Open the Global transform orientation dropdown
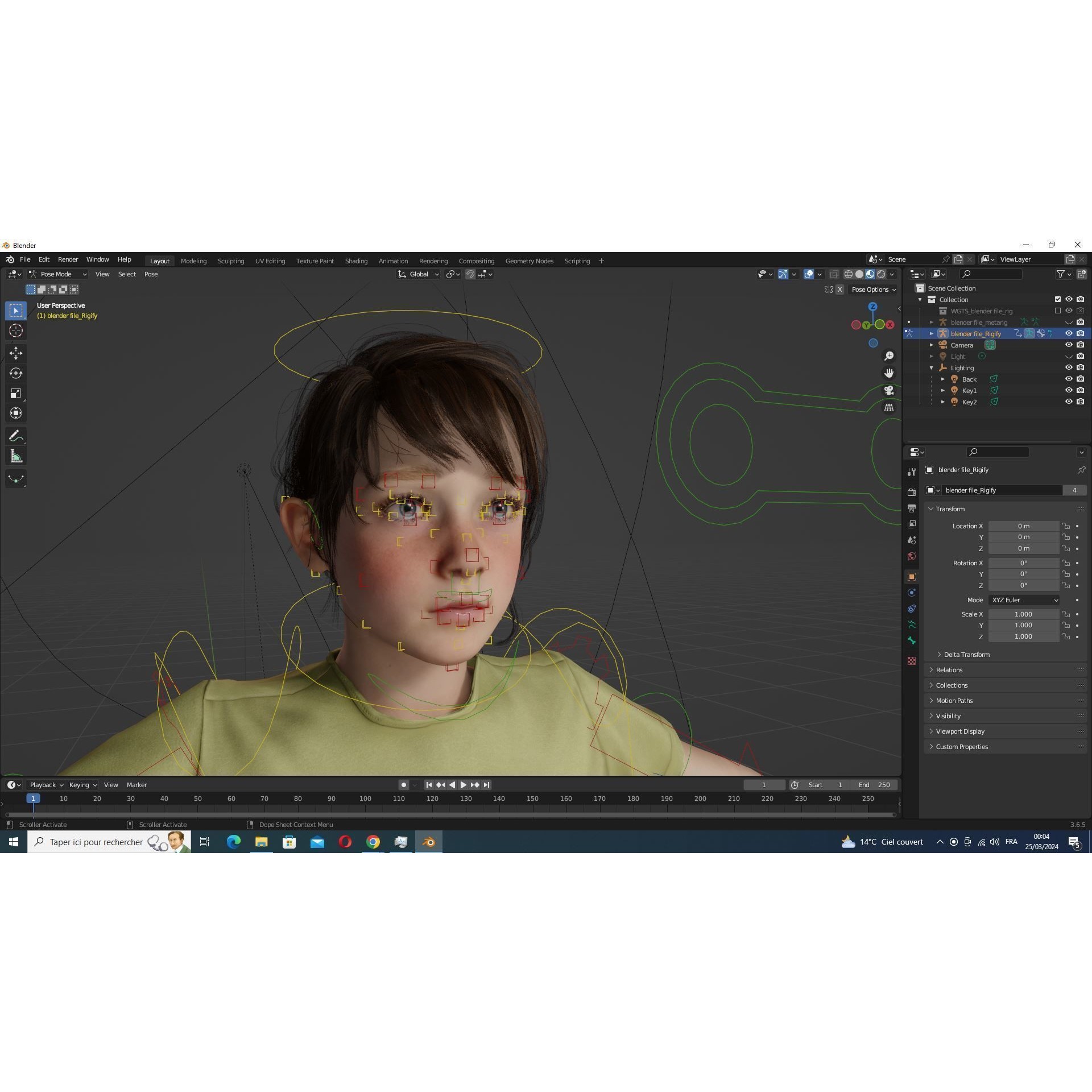This screenshot has height=1092, width=1092. coord(419,274)
